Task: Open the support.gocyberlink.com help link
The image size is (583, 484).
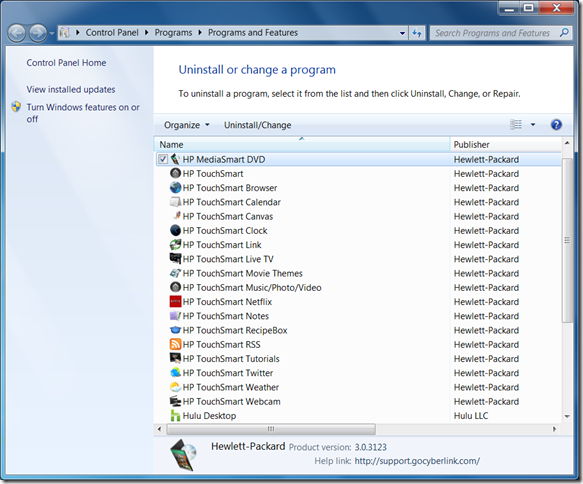Action: [417, 461]
